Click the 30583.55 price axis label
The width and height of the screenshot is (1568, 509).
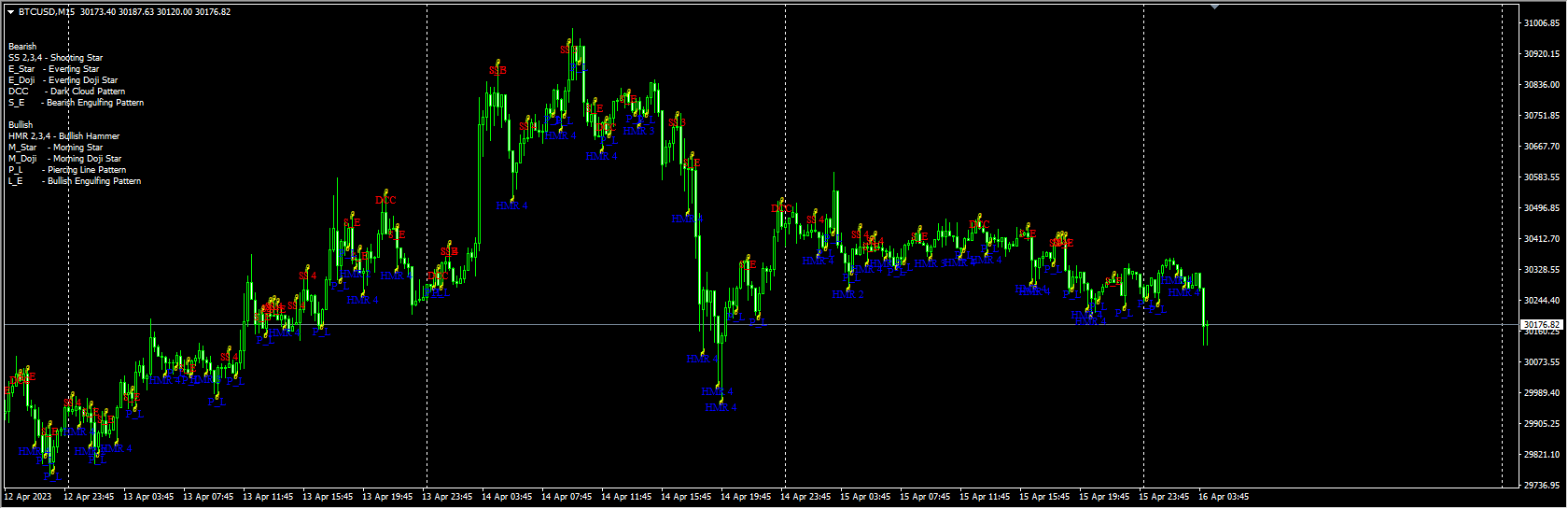[1542, 177]
